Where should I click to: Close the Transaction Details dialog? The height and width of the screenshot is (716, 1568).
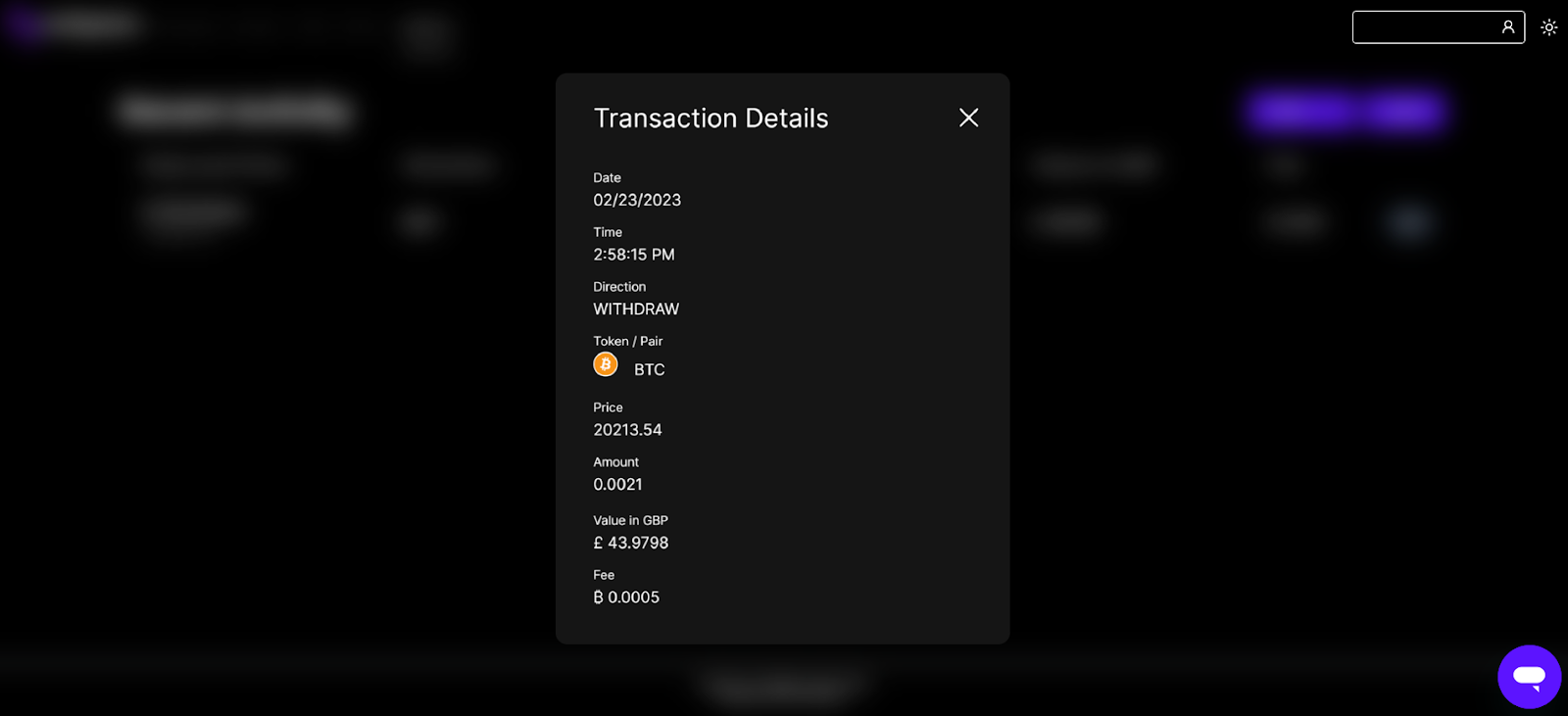tap(968, 118)
